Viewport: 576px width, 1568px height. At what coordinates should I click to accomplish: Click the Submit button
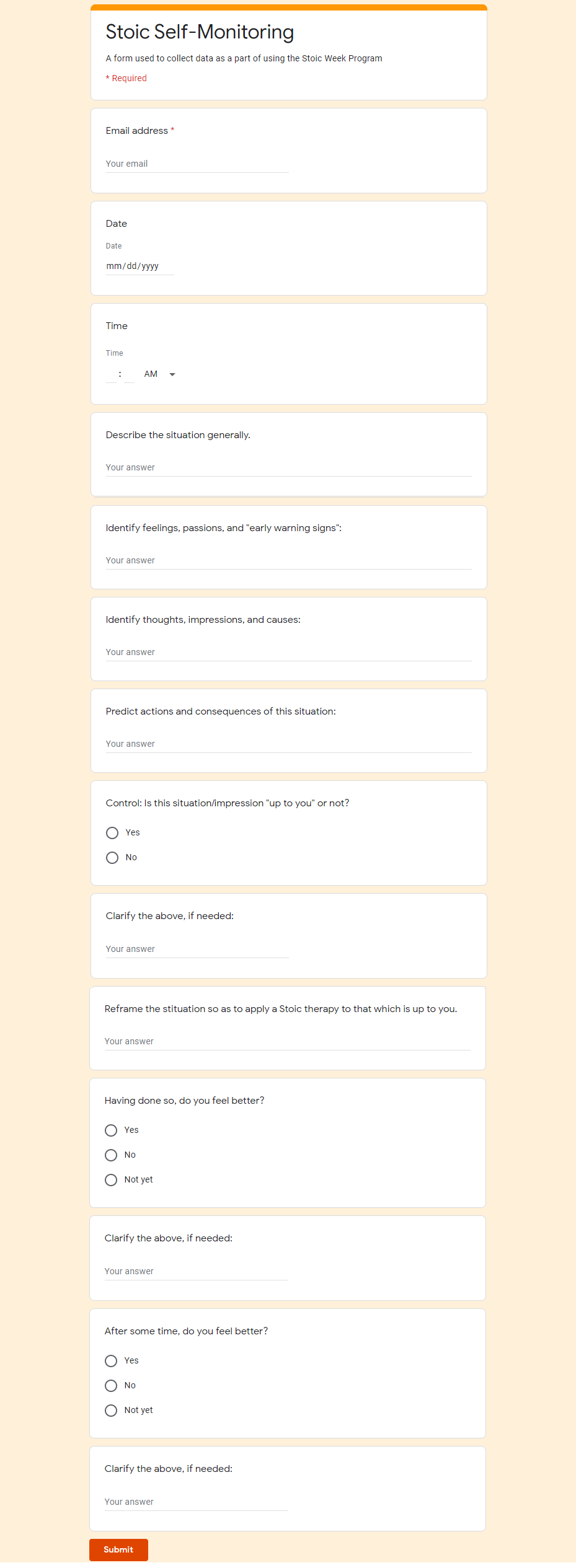click(118, 1549)
